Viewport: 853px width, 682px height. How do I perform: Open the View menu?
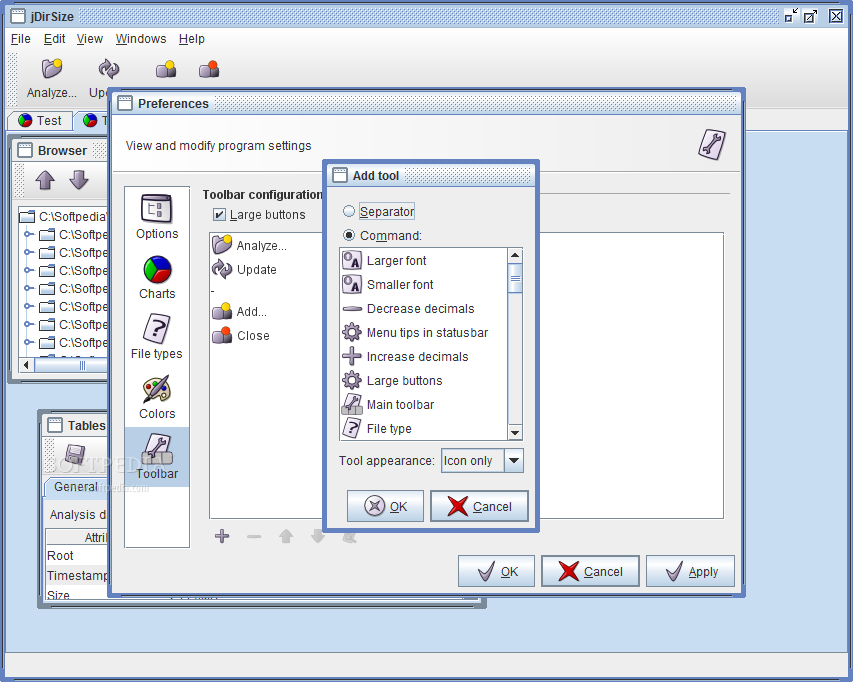tap(90, 39)
